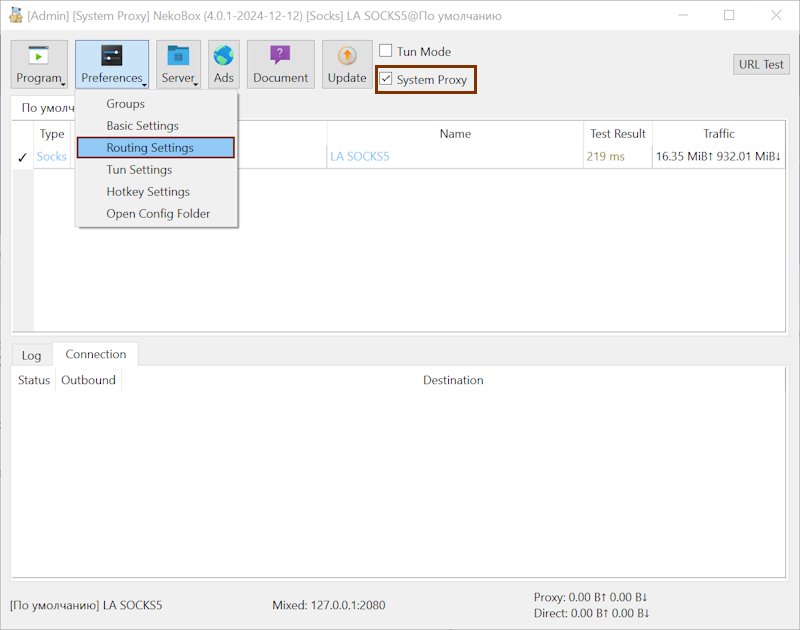Click the Program toolbar icon
The height and width of the screenshot is (630, 800).
click(39, 56)
